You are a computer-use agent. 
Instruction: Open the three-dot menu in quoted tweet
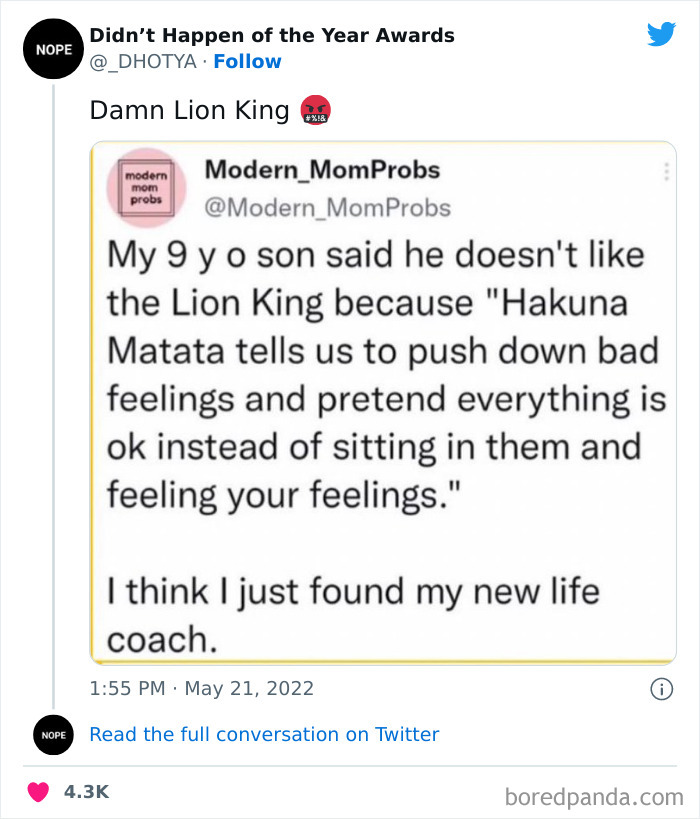click(x=665, y=172)
